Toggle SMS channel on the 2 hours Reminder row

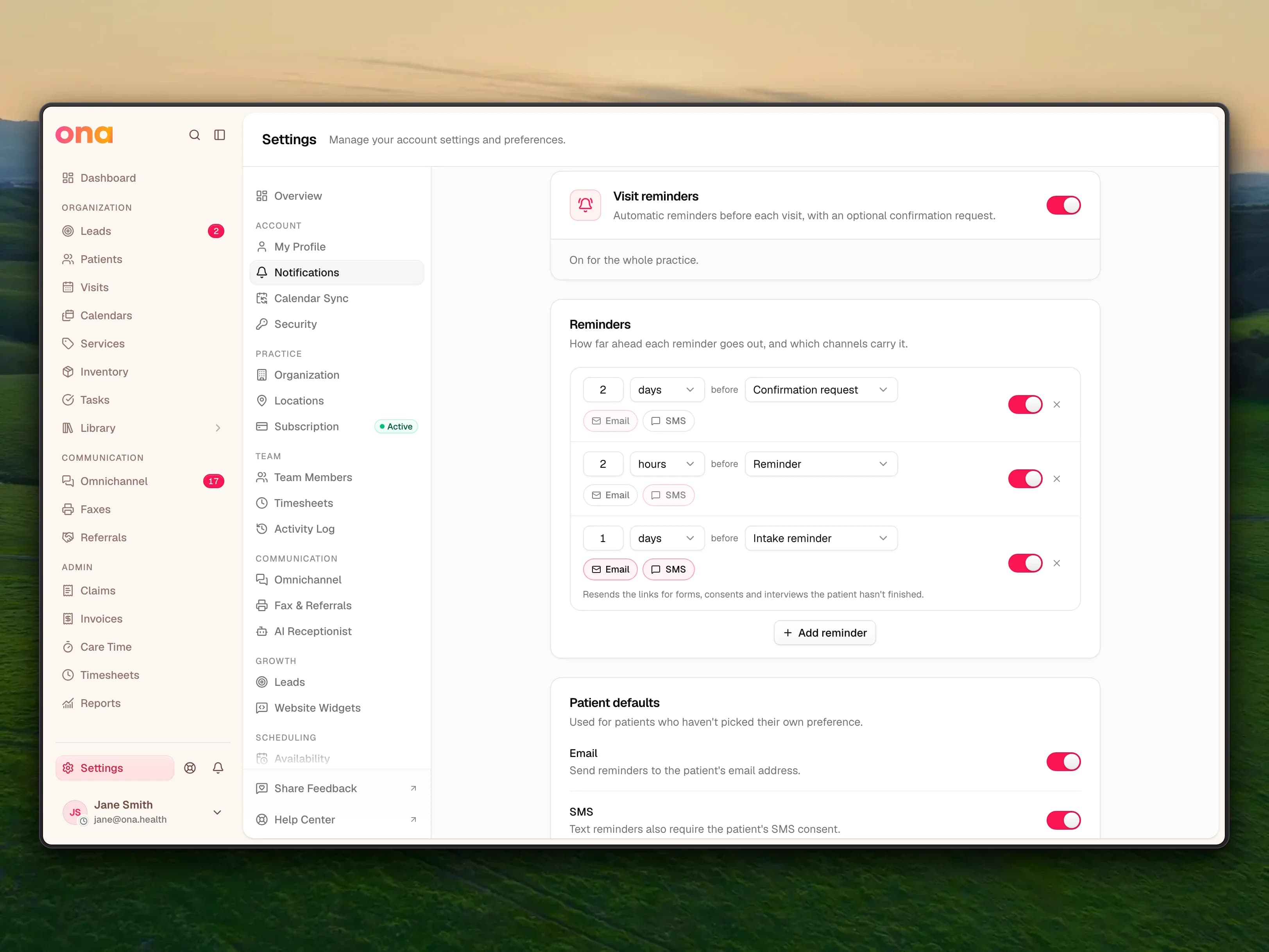(x=668, y=495)
